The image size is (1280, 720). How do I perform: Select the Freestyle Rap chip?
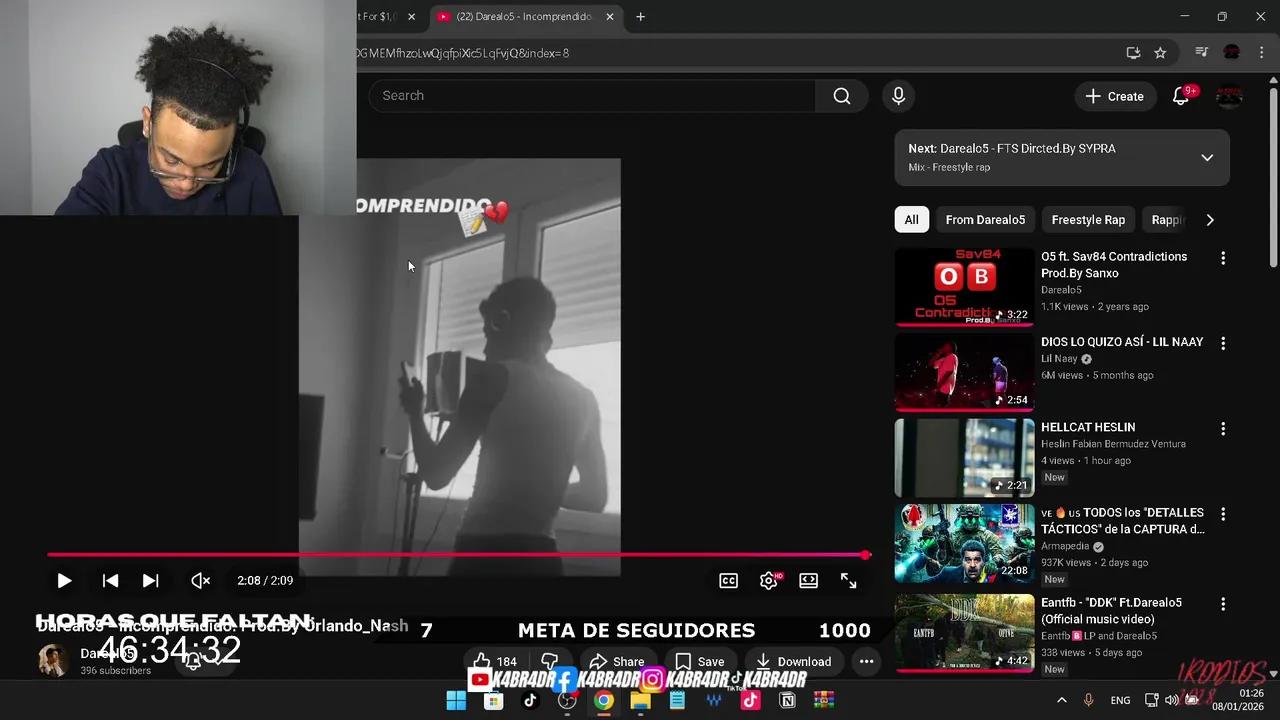coord(1088,220)
